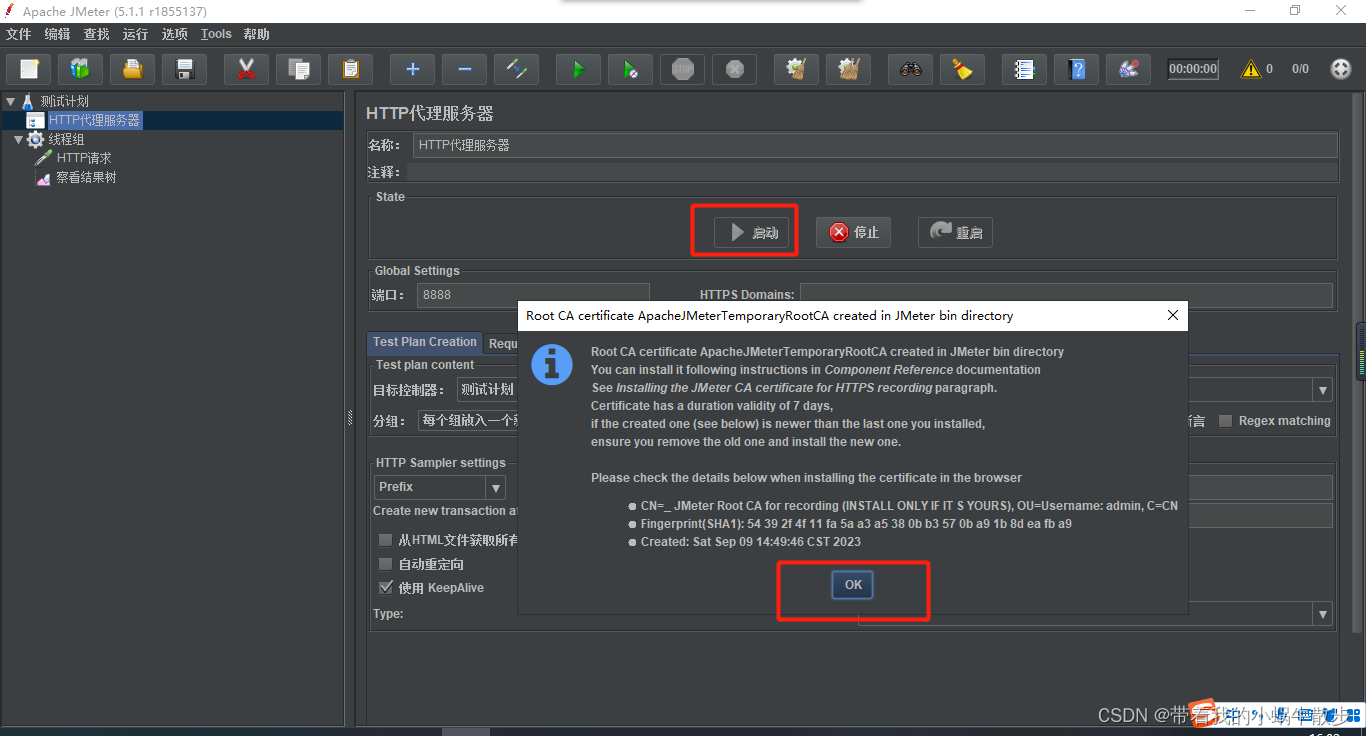Open the Type dropdown arrow

(x=1323, y=614)
